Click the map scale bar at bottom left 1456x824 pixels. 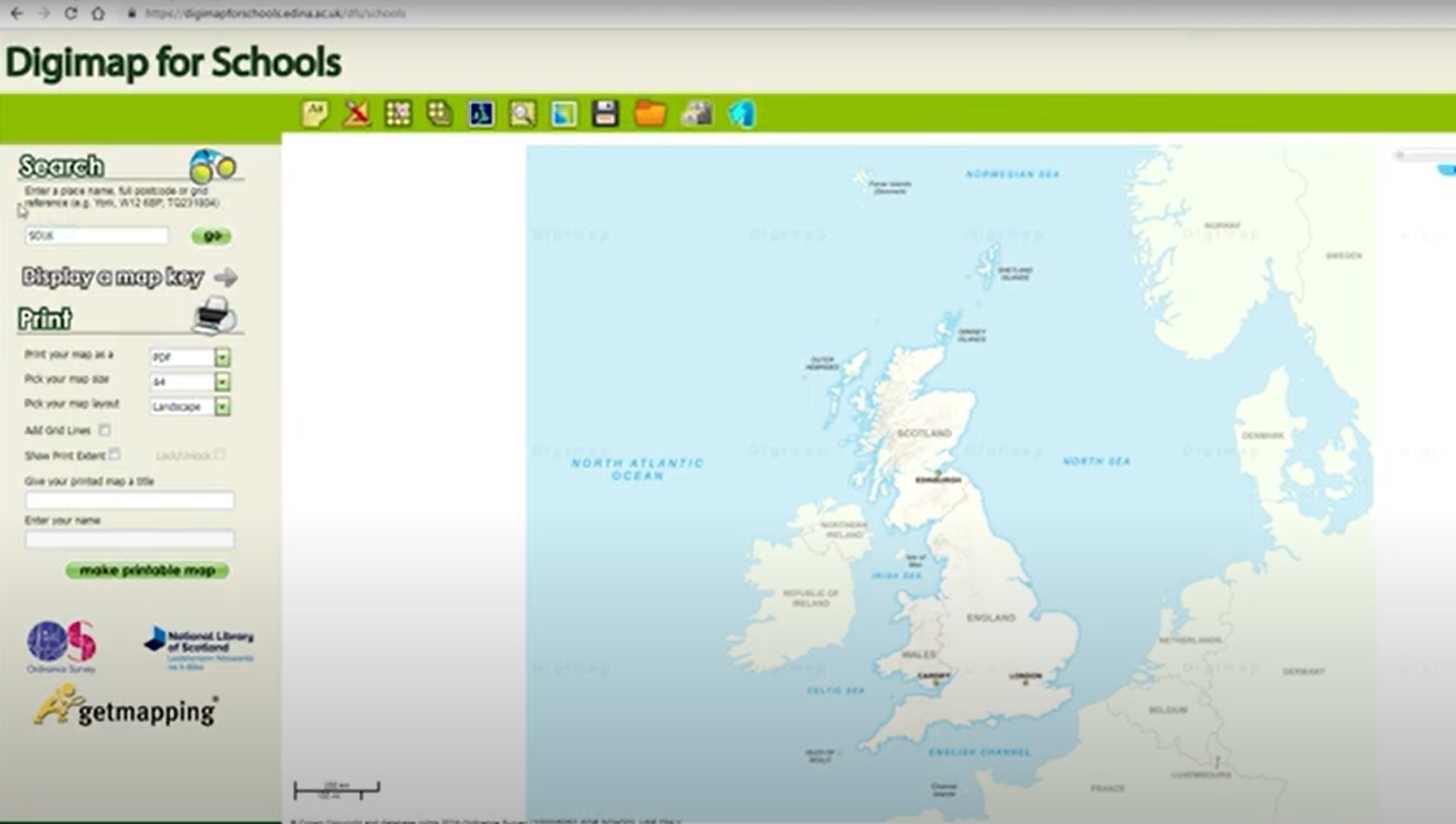click(337, 790)
